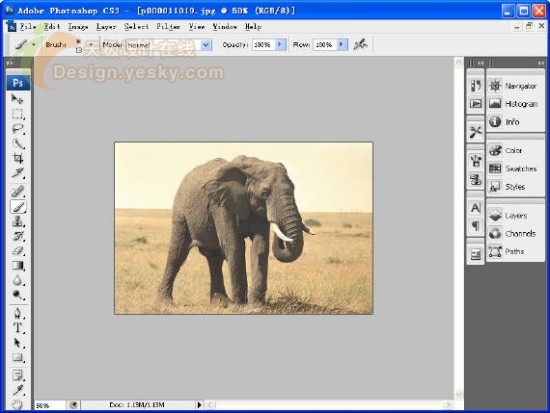The height and width of the screenshot is (413, 550).
Task: Open the Tool Presets panel icon
Action: 476,132
